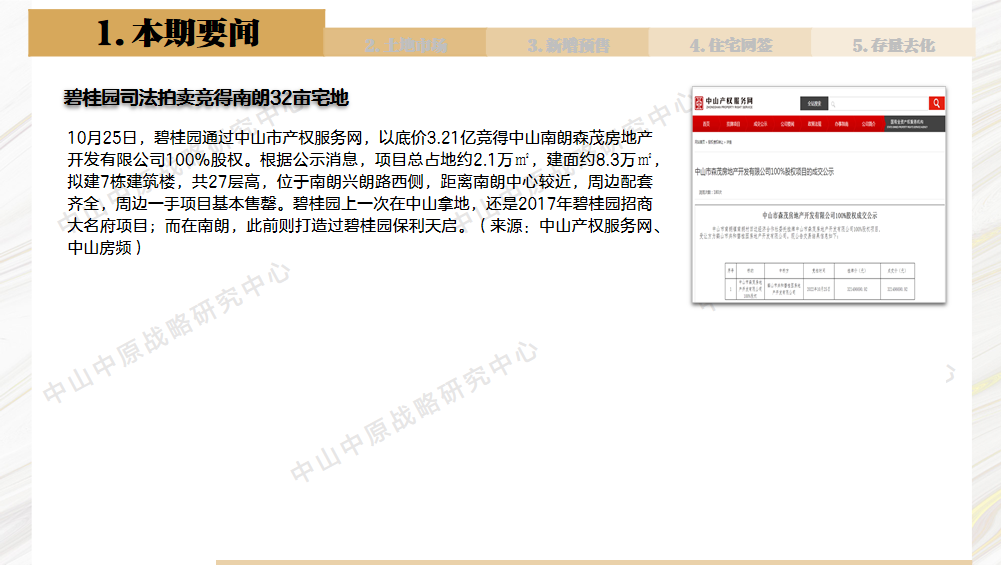This screenshot has width=1004, height=565.
Task: Click the page title 中山市森茂房地产开发有限公司100%股权项目的成交公示
Action: (765, 172)
